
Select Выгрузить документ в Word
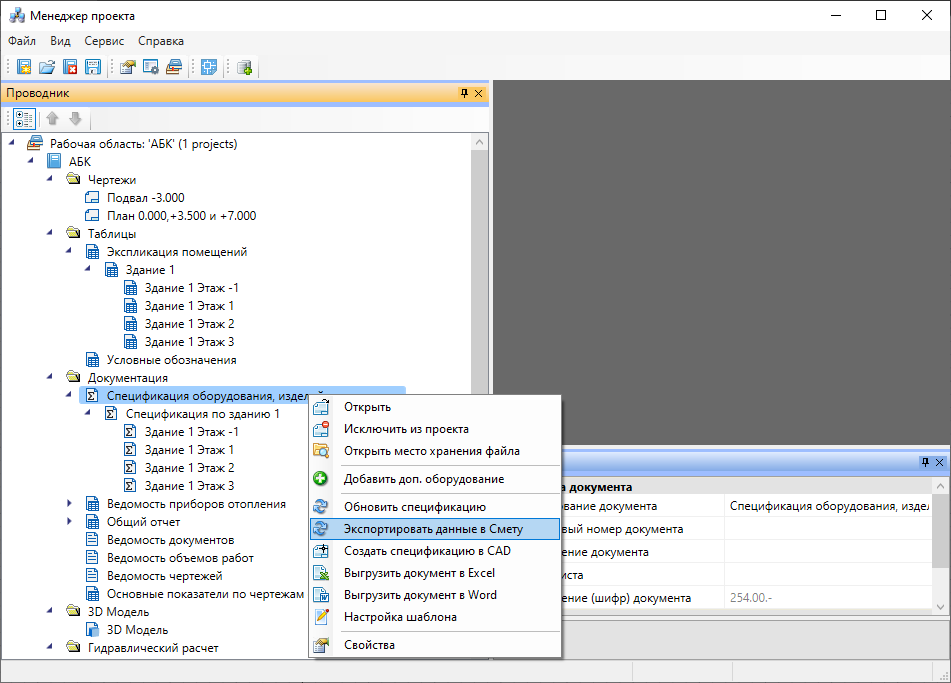435,594
